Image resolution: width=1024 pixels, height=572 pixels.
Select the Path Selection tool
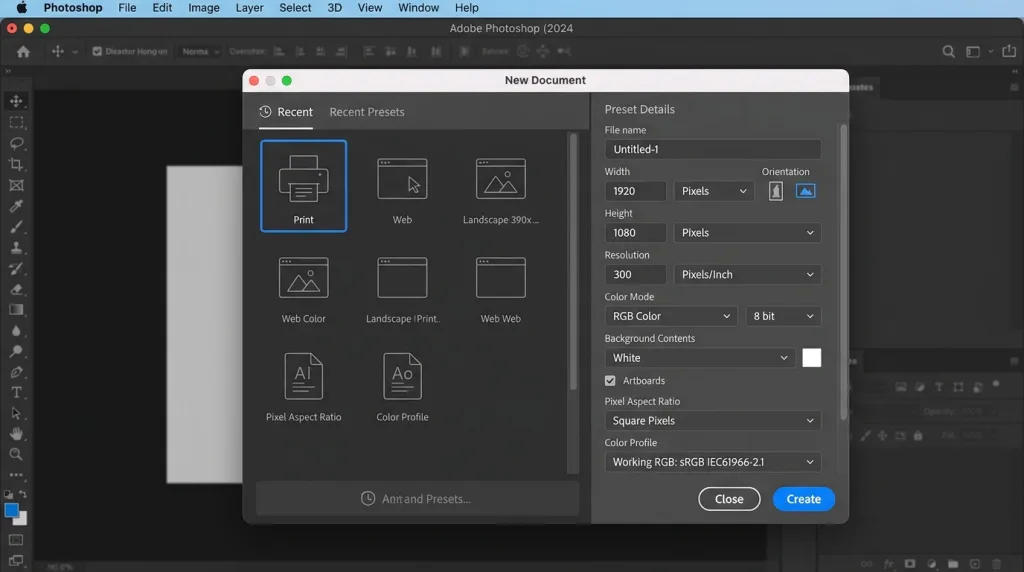pyautogui.click(x=16, y=413)
